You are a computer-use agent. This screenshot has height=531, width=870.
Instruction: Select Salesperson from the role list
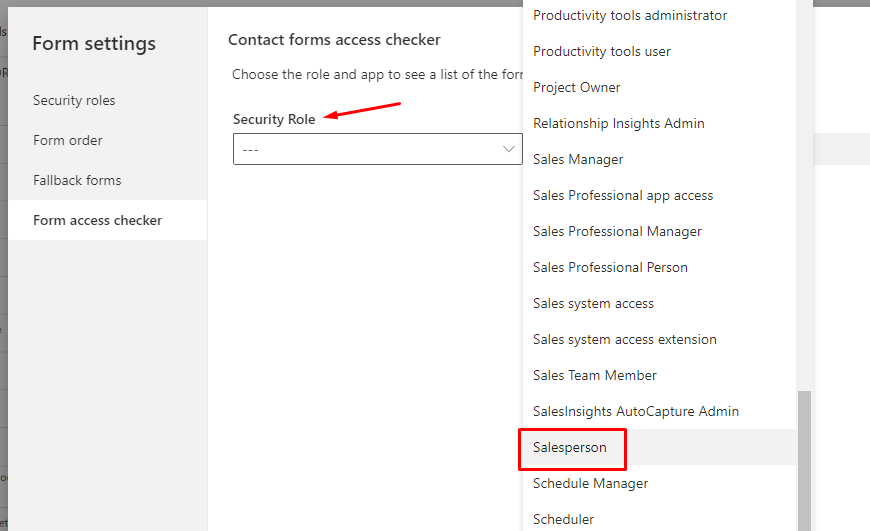click(x=659, y=447)
